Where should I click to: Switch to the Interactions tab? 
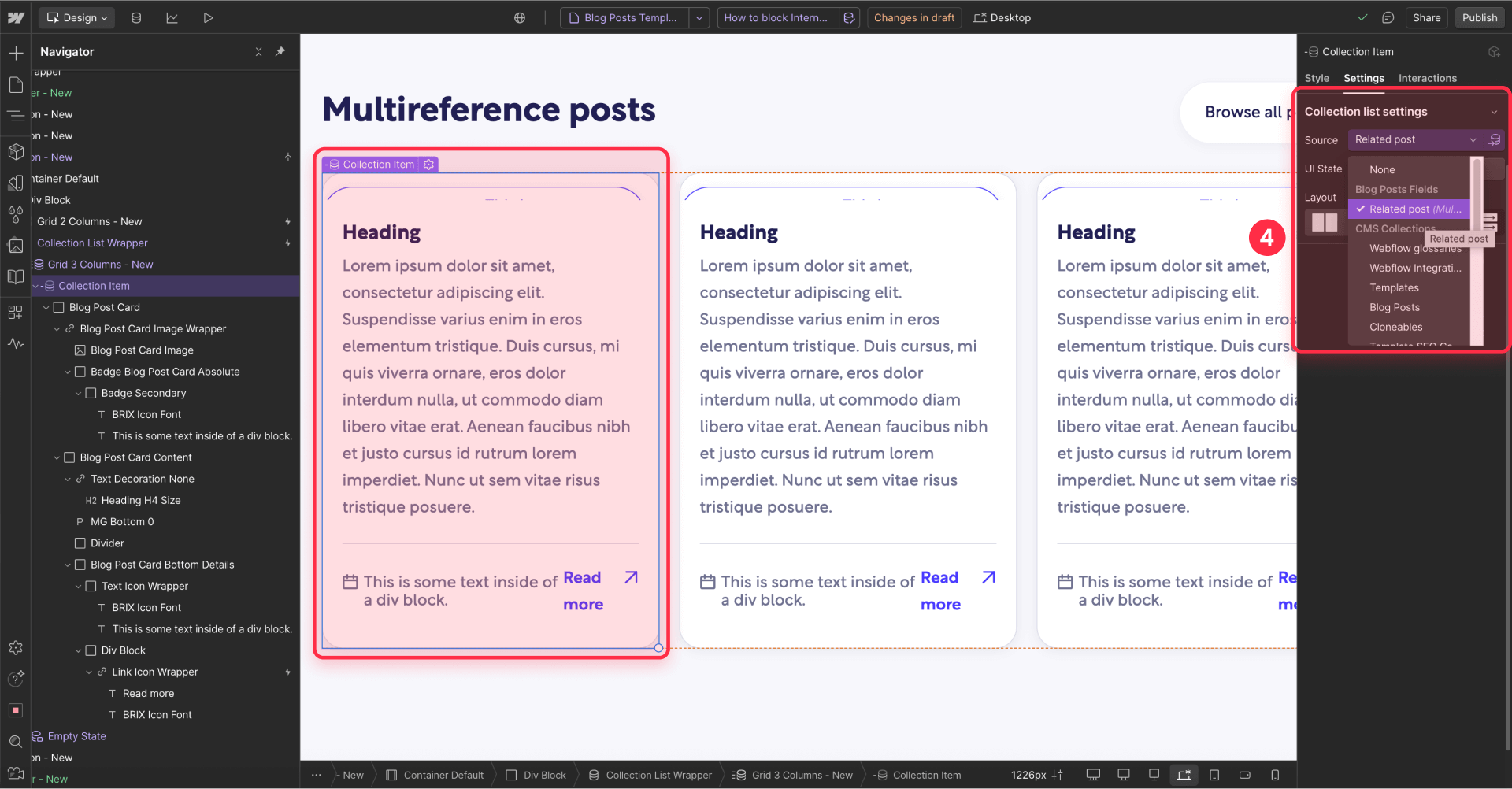click(1427, 78)
